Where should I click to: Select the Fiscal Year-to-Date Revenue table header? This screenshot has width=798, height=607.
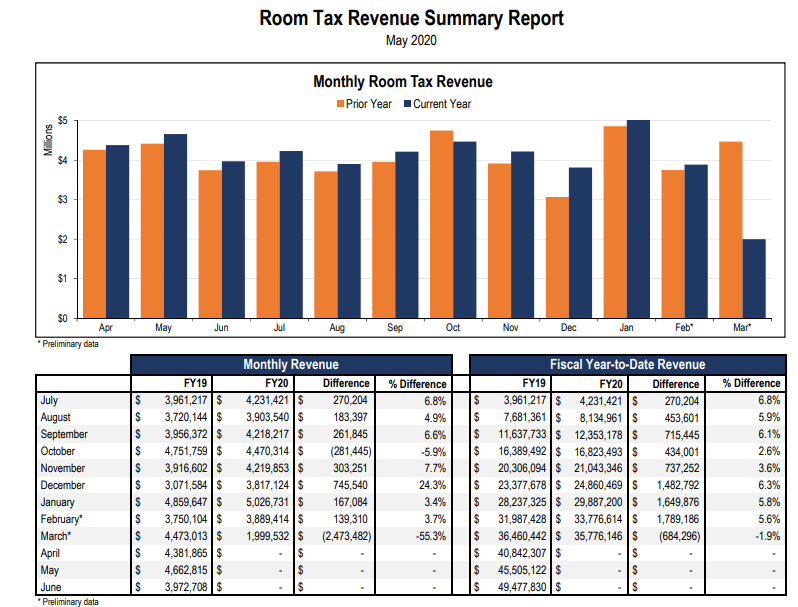point(627,365)
